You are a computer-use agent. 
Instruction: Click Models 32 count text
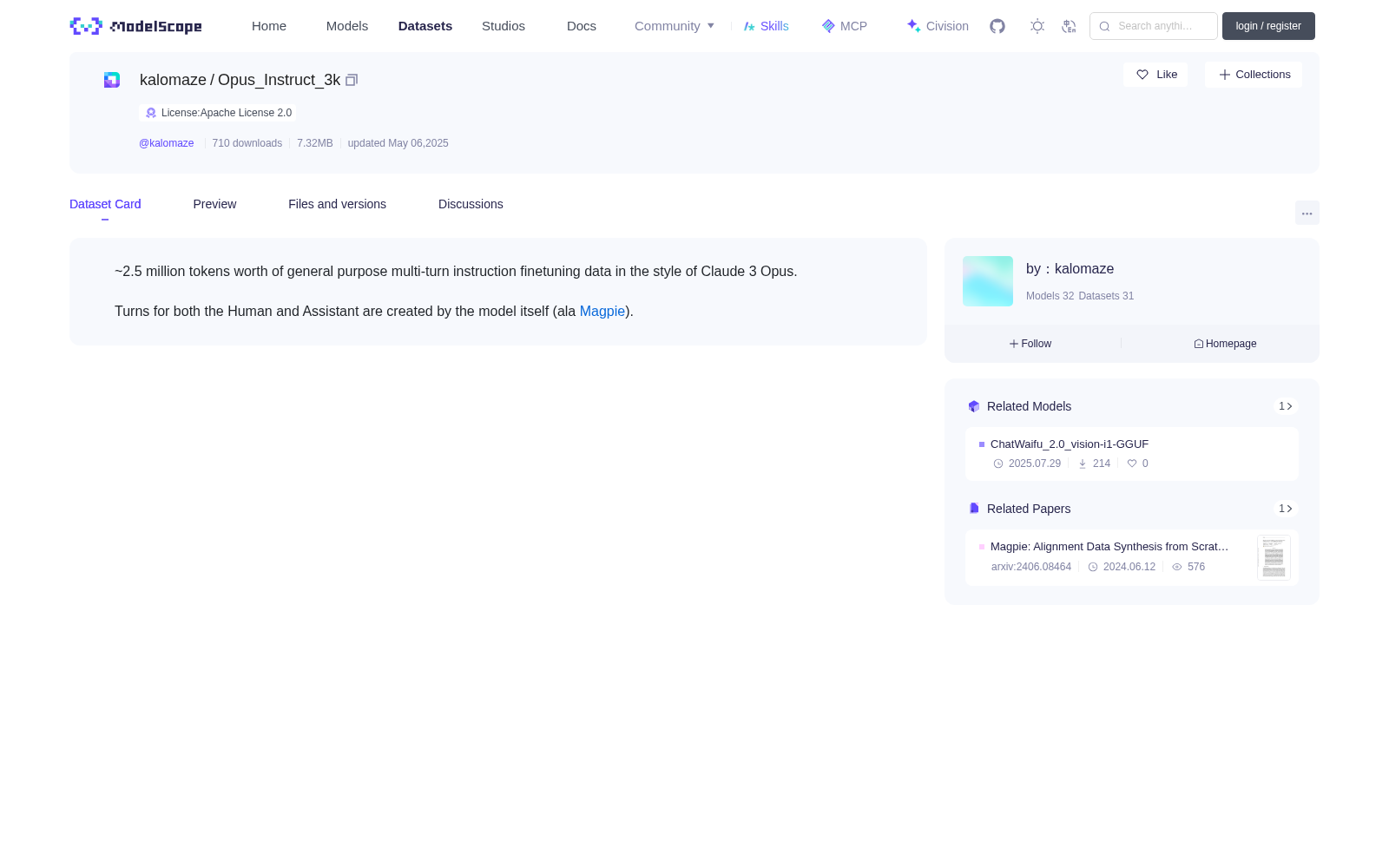[x=1050, y=296]
